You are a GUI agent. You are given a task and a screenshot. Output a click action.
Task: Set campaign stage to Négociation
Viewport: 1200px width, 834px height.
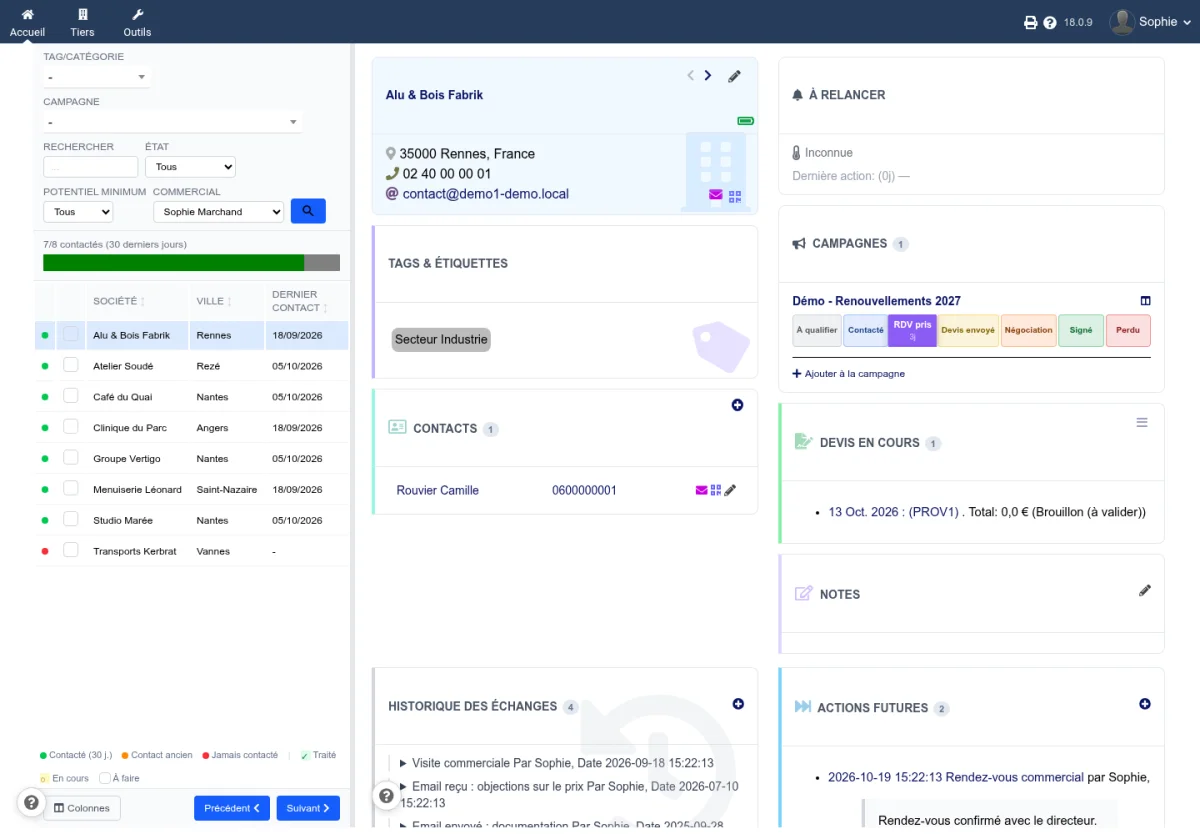[1029, 331]
